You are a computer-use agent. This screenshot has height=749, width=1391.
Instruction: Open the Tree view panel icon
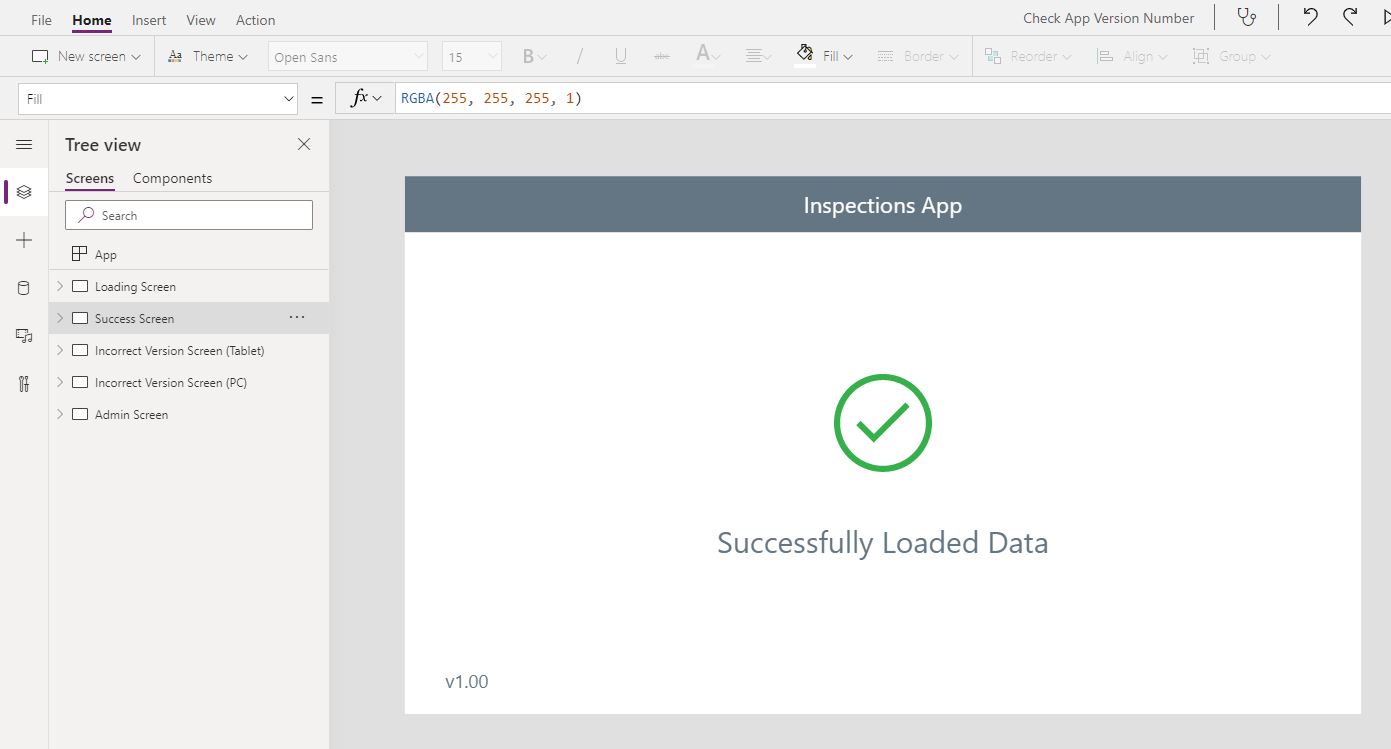[24, 191]
